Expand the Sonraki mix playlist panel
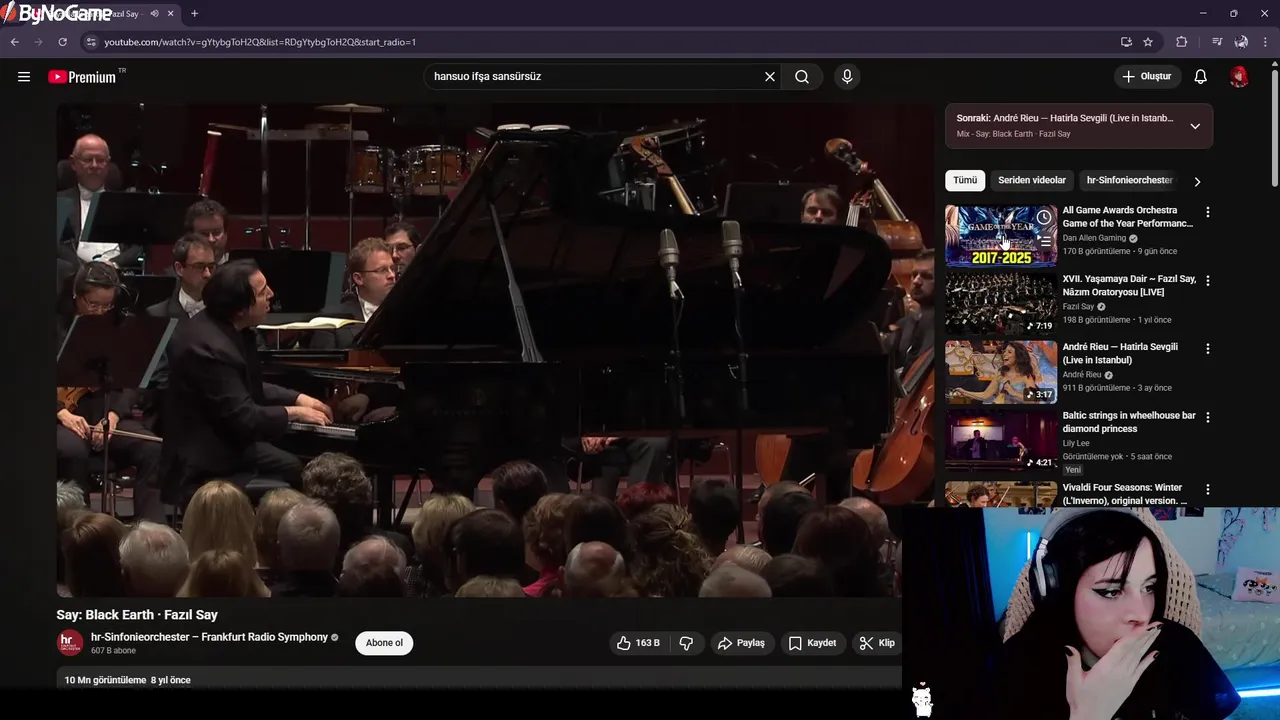The width and height of the screenshot is (1280, 720). 1195,126
